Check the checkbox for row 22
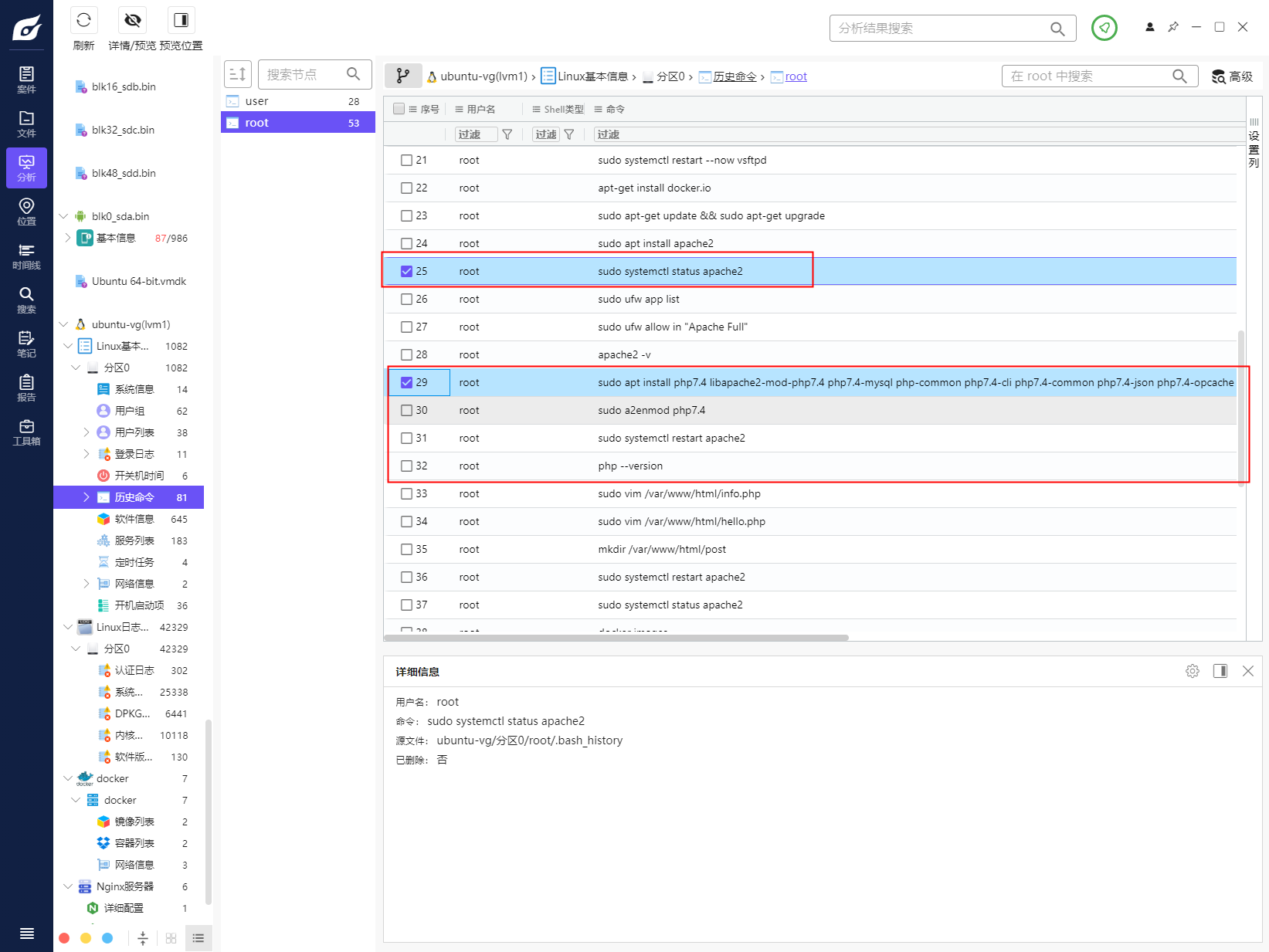1269x952 pixels. tap(407, 188)
